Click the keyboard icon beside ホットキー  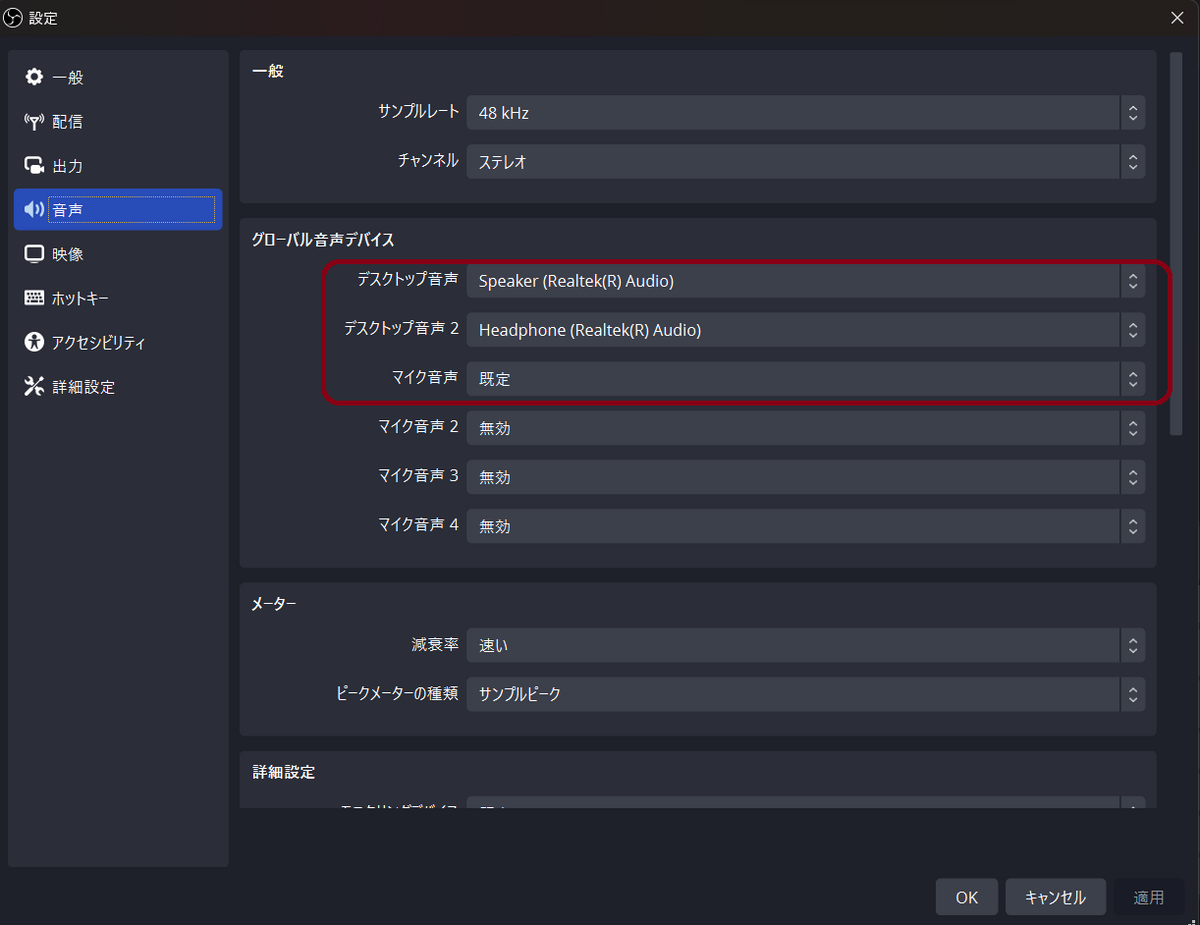[34, 298]
